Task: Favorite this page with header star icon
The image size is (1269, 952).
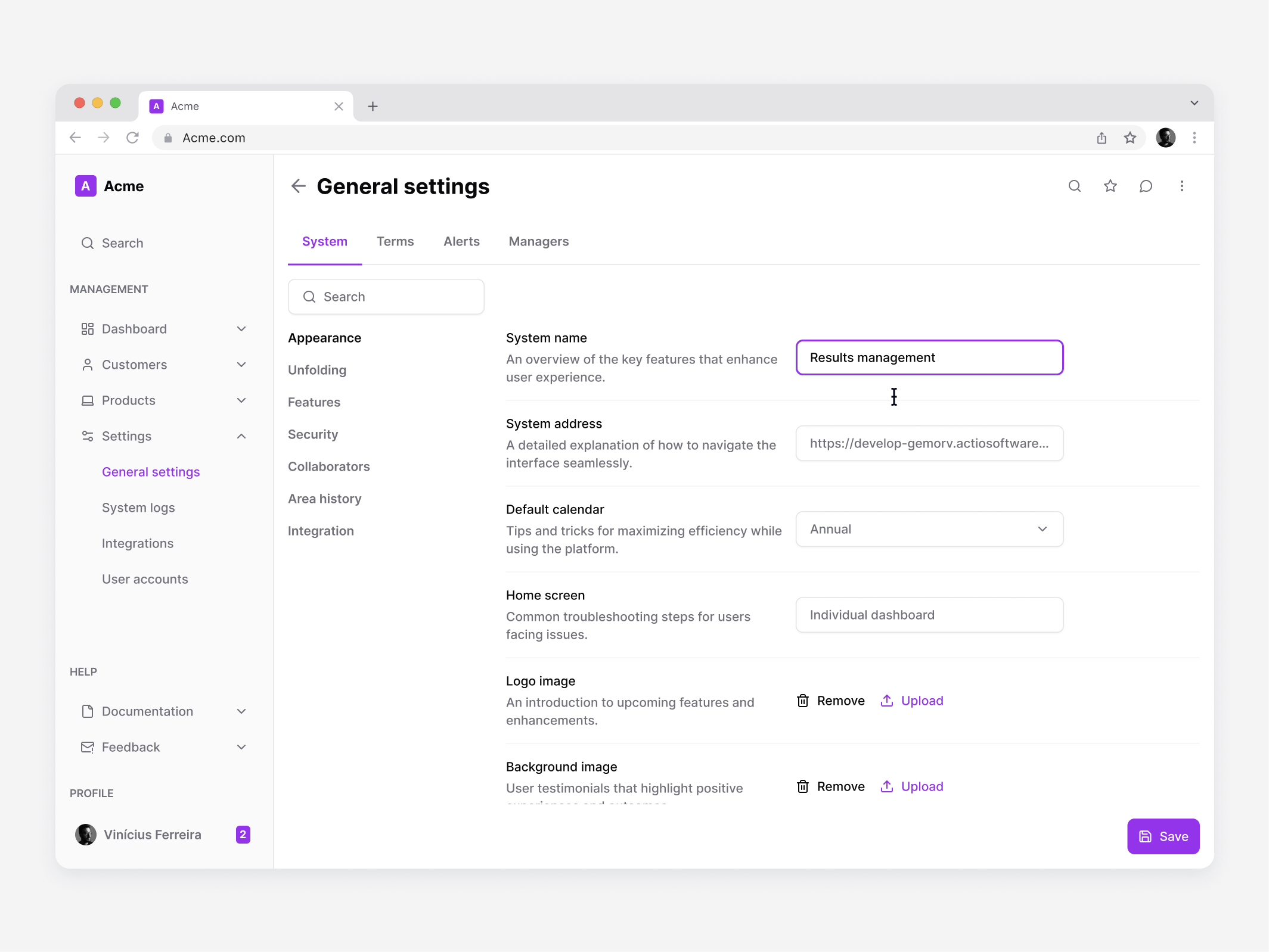Action: click(x=1110, y=186)
